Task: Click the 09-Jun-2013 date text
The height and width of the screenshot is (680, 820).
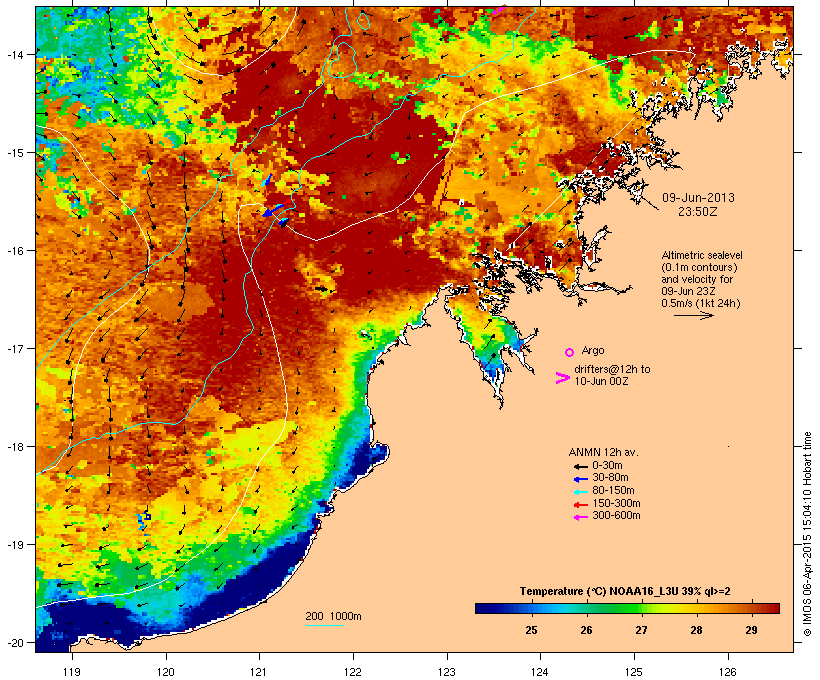Action: (x=698, y=198)
